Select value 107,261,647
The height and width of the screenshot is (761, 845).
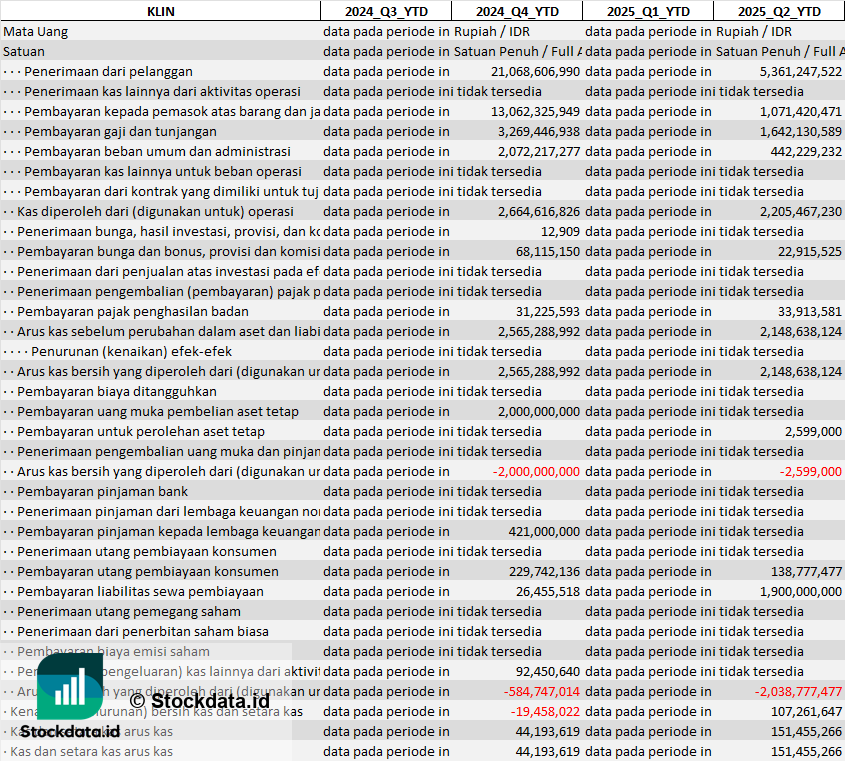(806, 711)
